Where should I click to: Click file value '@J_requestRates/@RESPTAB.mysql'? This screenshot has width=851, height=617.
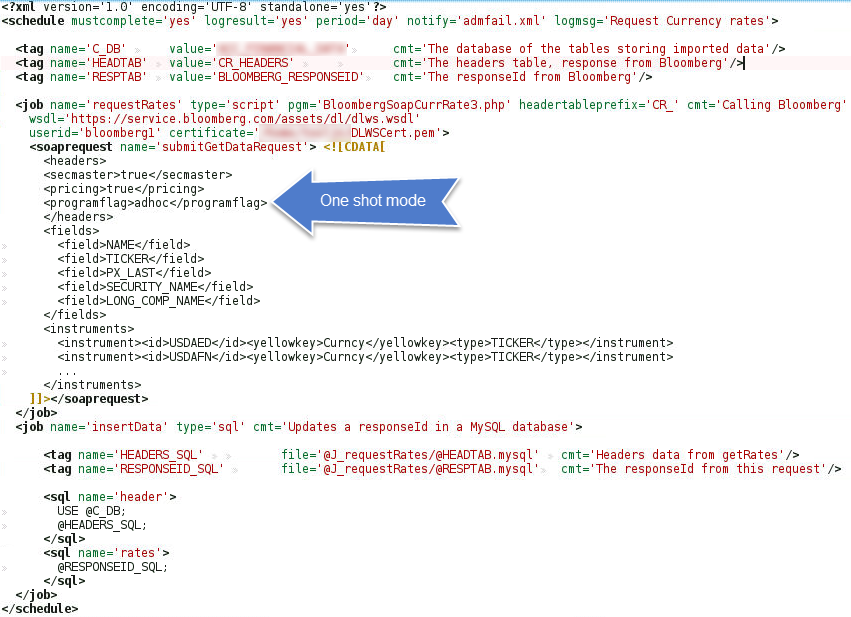(x=428, y=469)
